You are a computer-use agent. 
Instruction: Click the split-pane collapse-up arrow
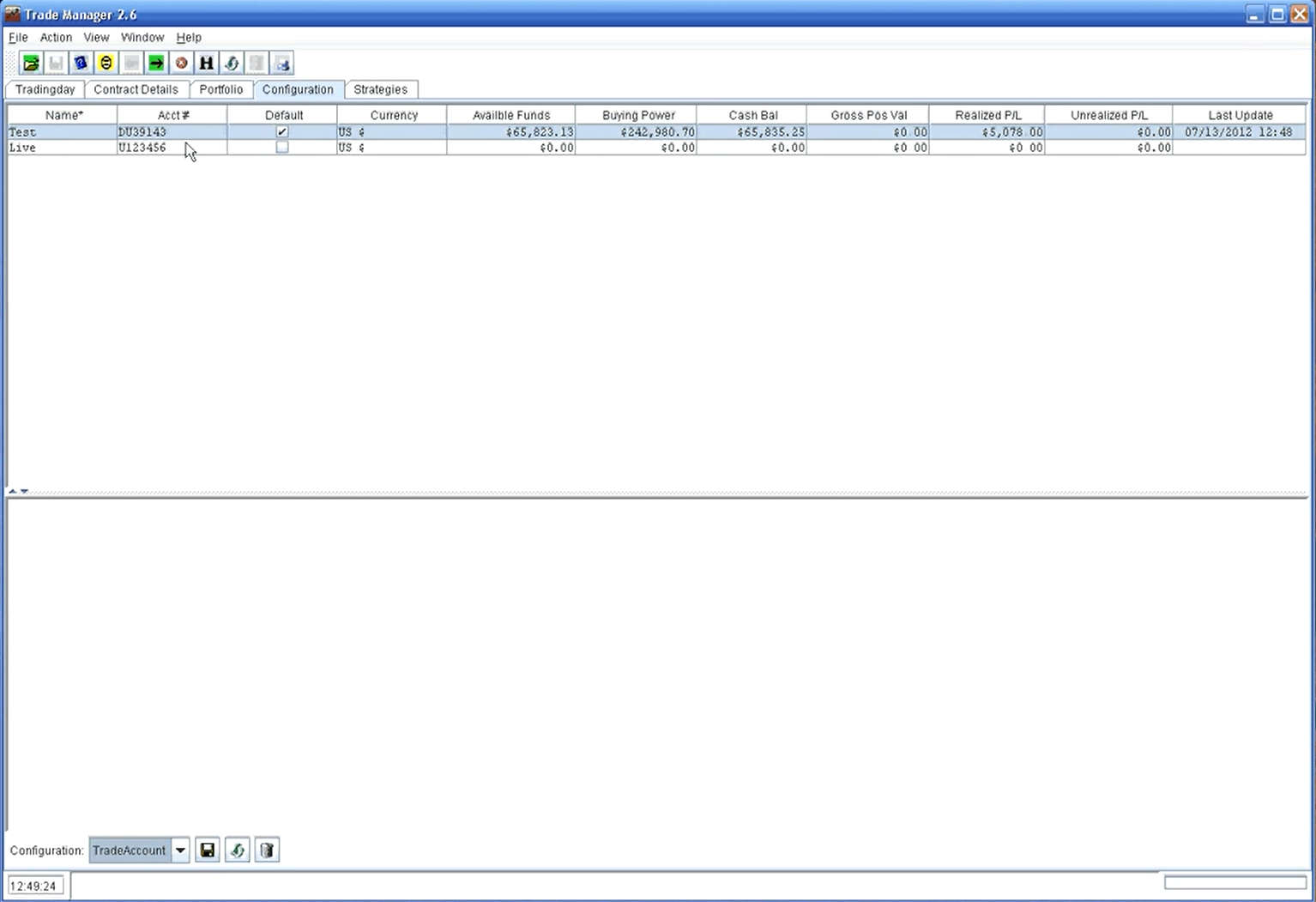pyautogui.click(x=13, y=492)
